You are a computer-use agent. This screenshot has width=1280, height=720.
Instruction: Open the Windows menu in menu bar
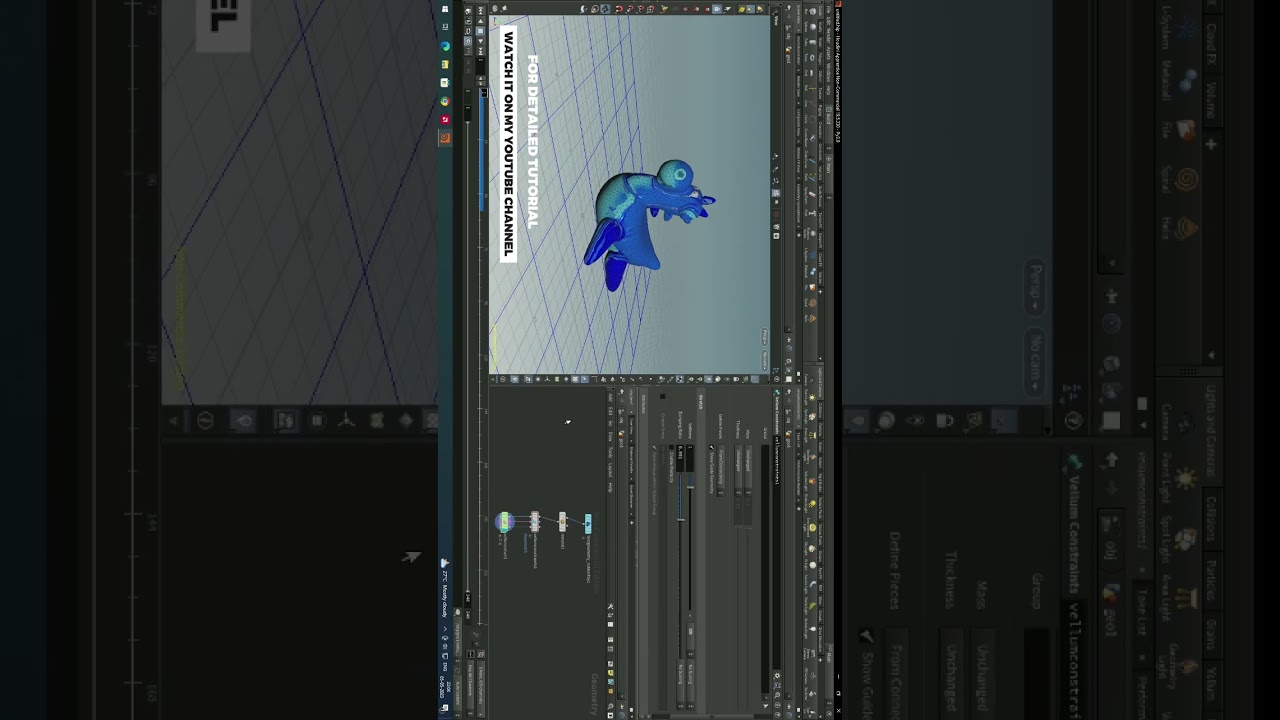pyautogui.click(x=828, y=74)
